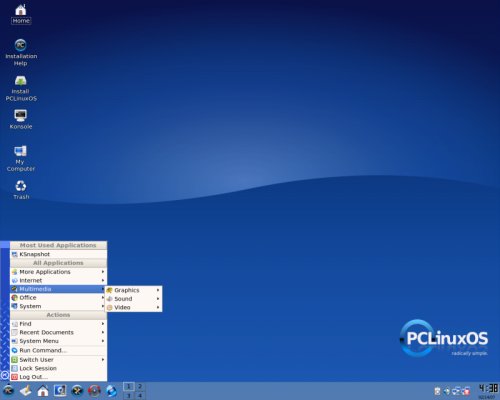Open the Trash desktop icon
Viewport: 500px width, 400px height.
[x=21, y=190]
